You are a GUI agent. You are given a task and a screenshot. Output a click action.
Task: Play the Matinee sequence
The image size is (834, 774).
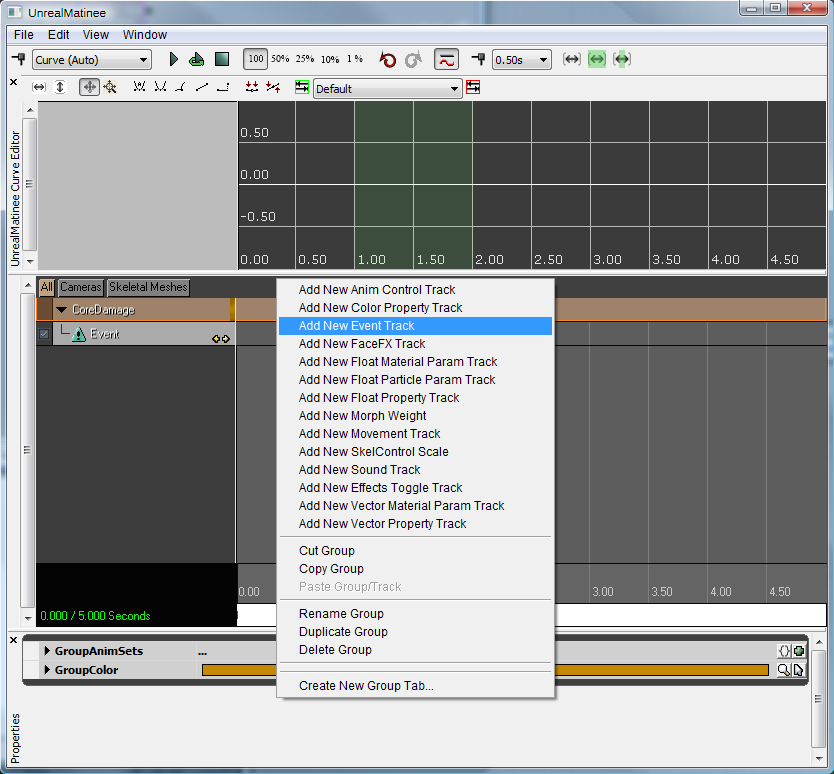point(173,59)
